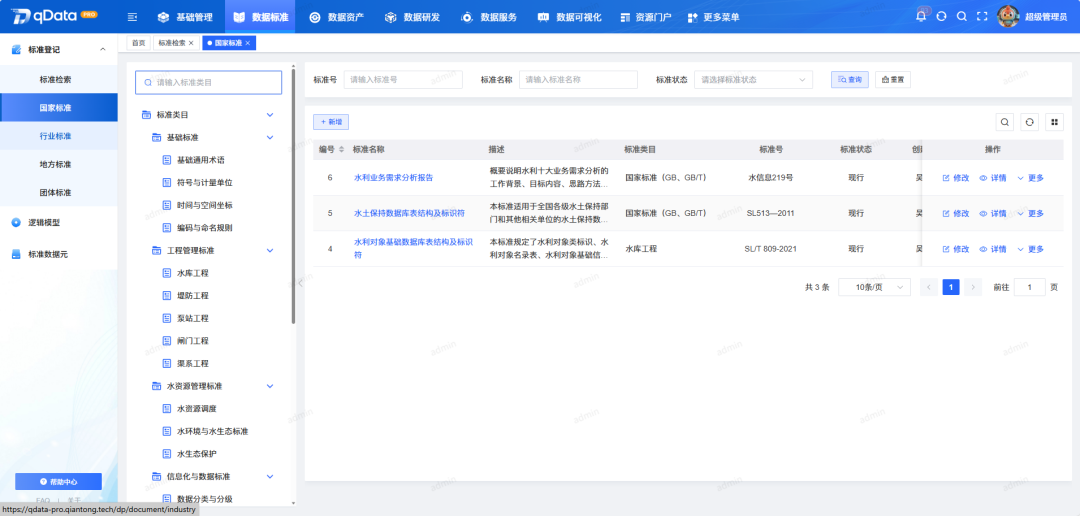The height and width of the screenshot is (516, 1080).
Task: Click the table search toggle icon
Action: (1005, 122)
